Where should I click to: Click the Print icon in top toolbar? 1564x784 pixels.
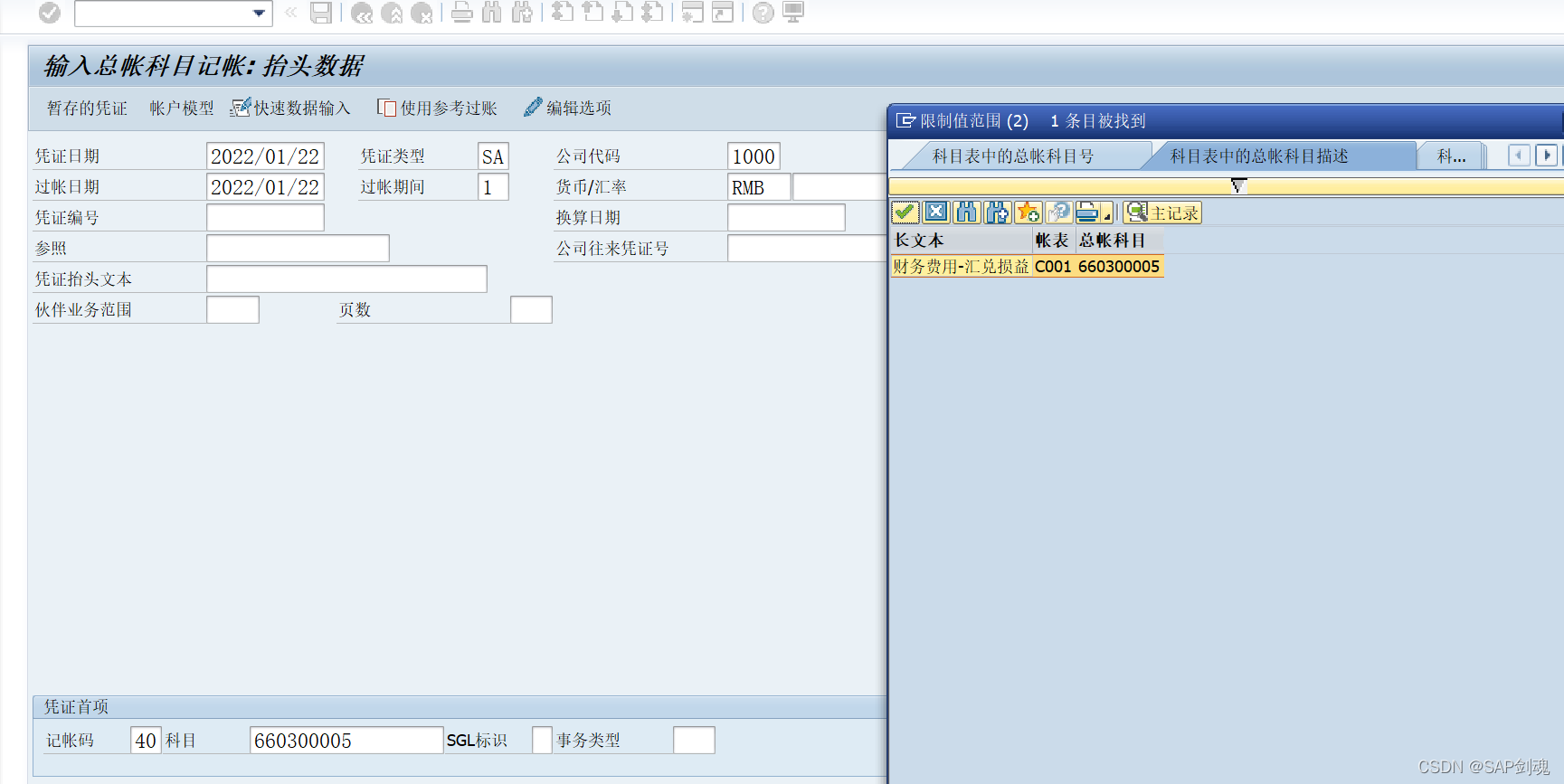pyautogui.click(x=462, y=13)
